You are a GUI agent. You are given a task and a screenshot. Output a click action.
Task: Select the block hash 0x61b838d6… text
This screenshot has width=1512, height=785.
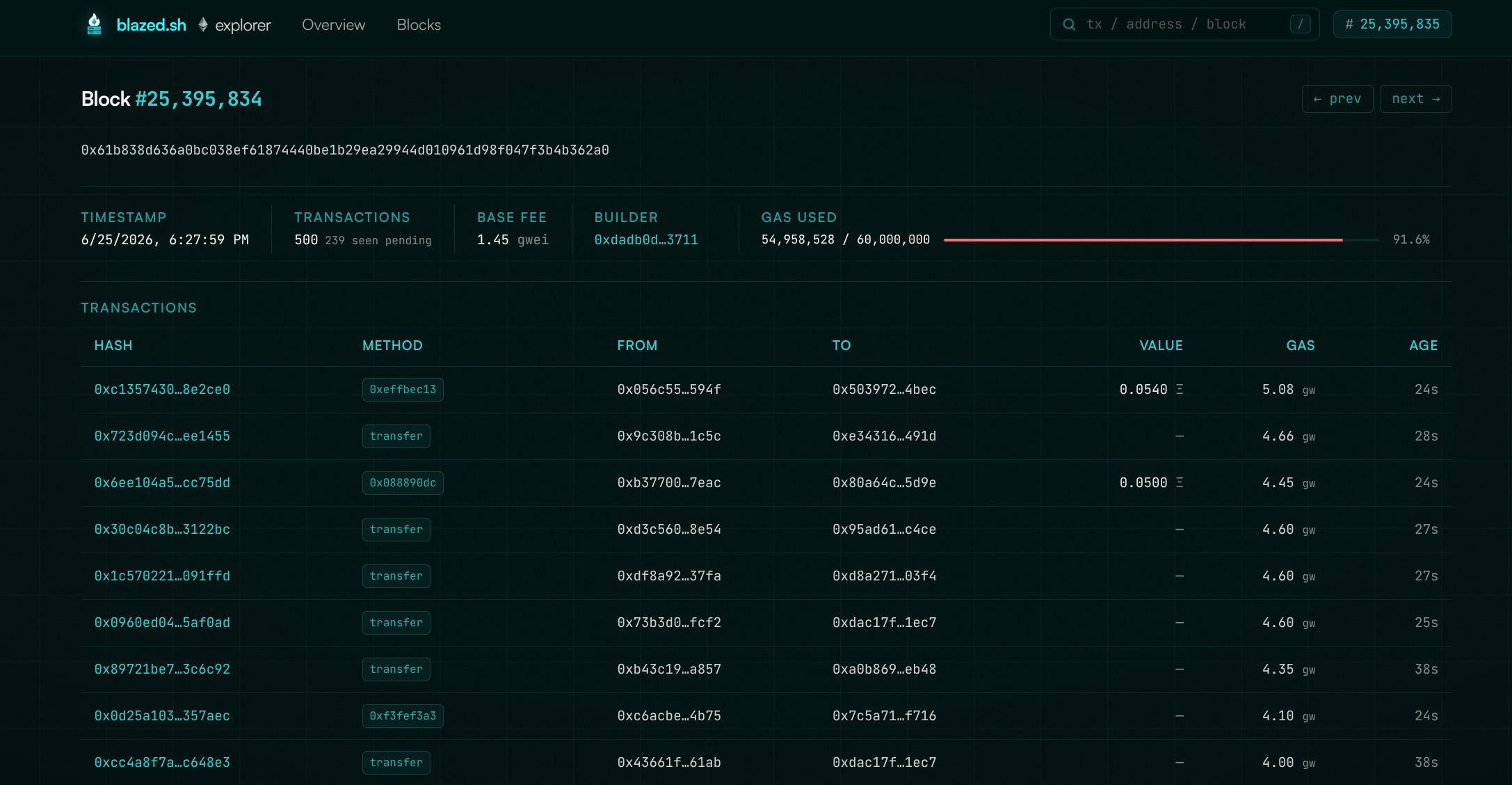(x=345, y=150)
